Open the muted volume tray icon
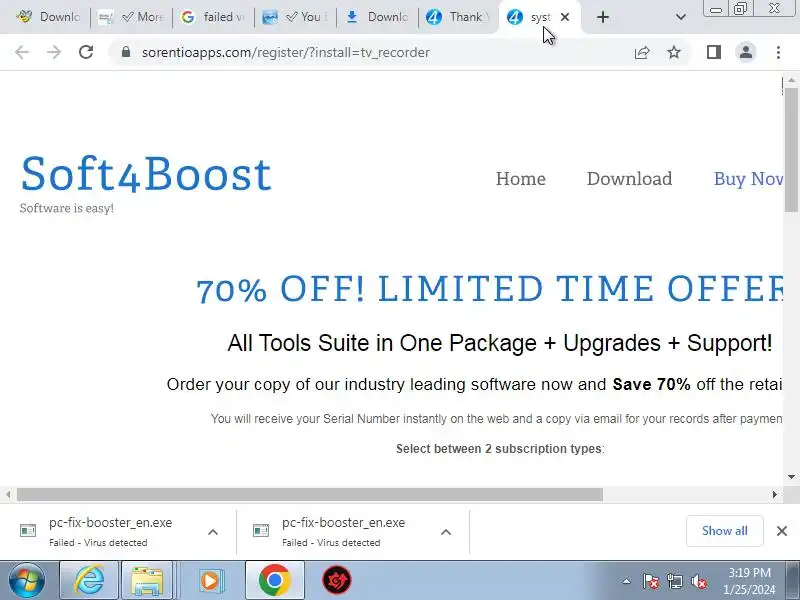Screen dimensions: 800x600 (x=698, y=581)
